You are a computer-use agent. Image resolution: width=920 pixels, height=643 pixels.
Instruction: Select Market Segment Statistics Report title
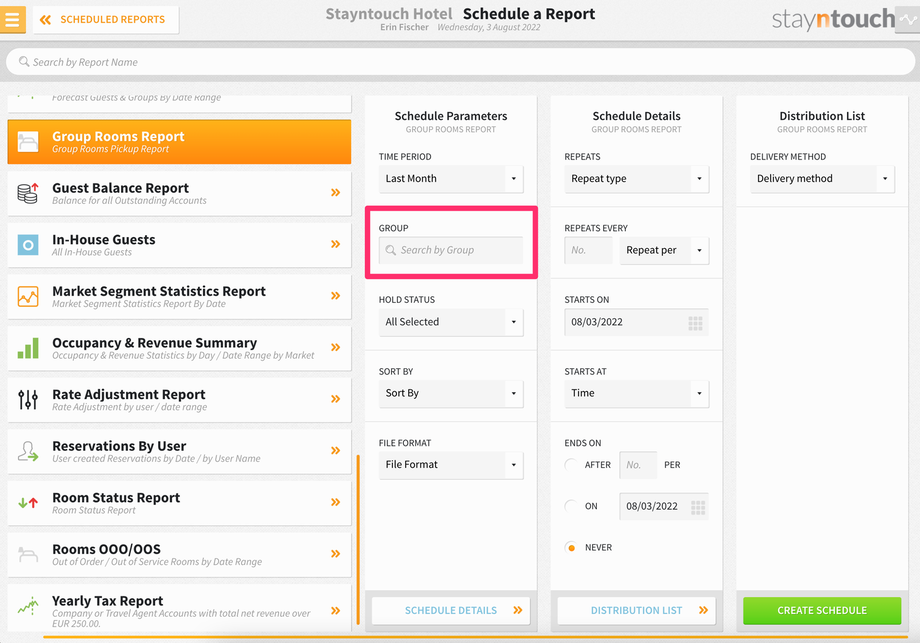point(159,291)
